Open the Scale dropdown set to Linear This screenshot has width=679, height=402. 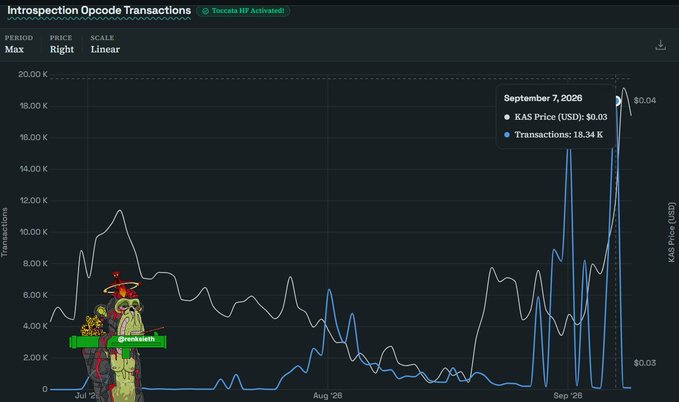click(105, 44)
